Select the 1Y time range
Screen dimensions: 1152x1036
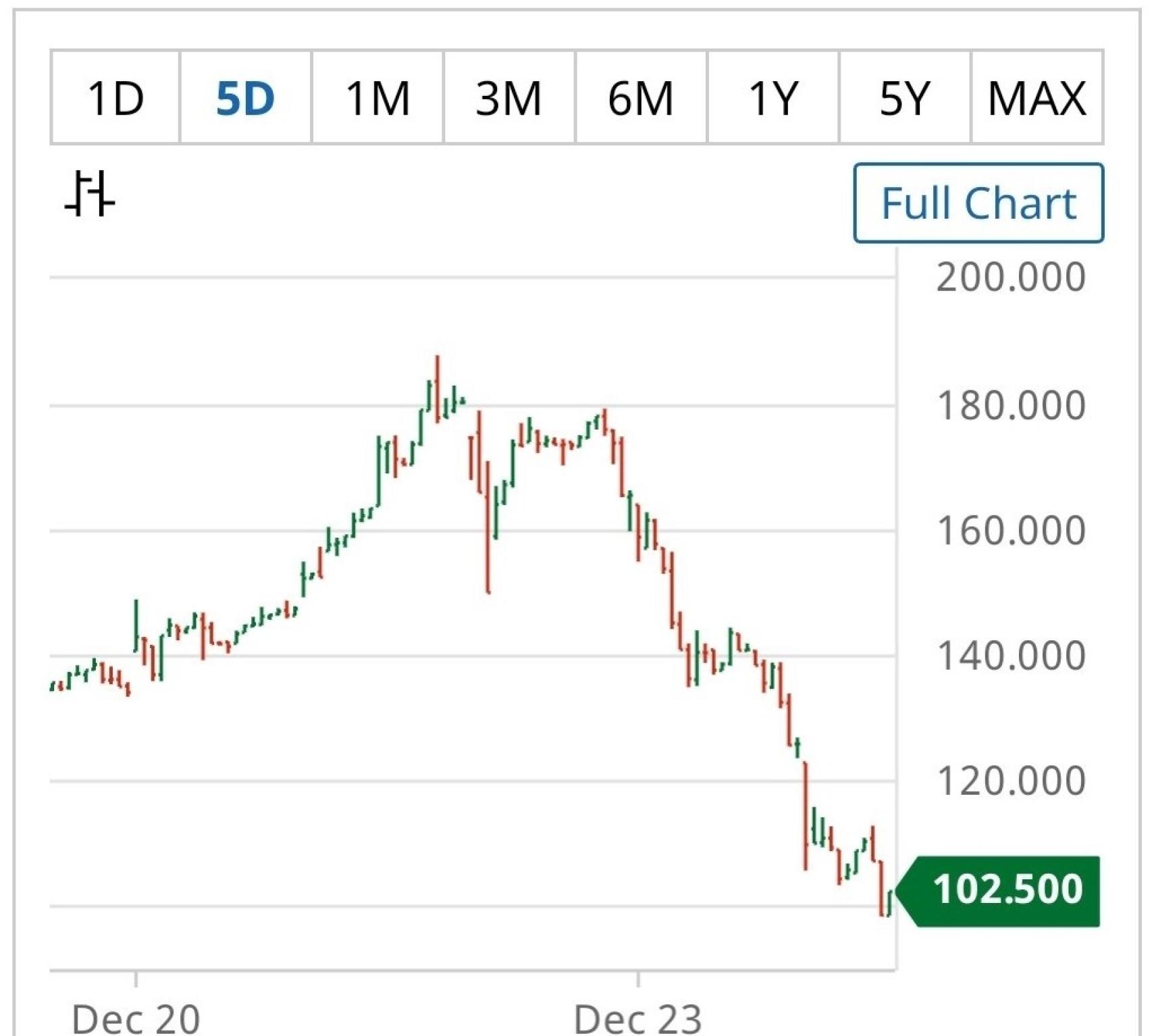[773, 98]
